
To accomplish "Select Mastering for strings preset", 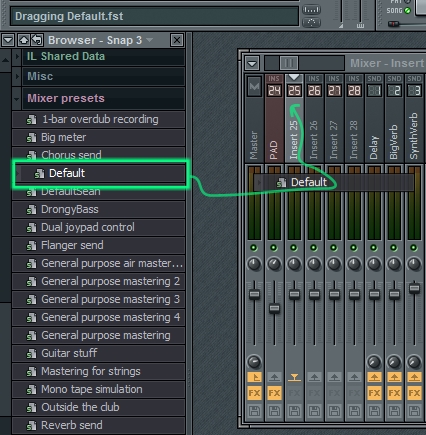I will pos(98,371).
